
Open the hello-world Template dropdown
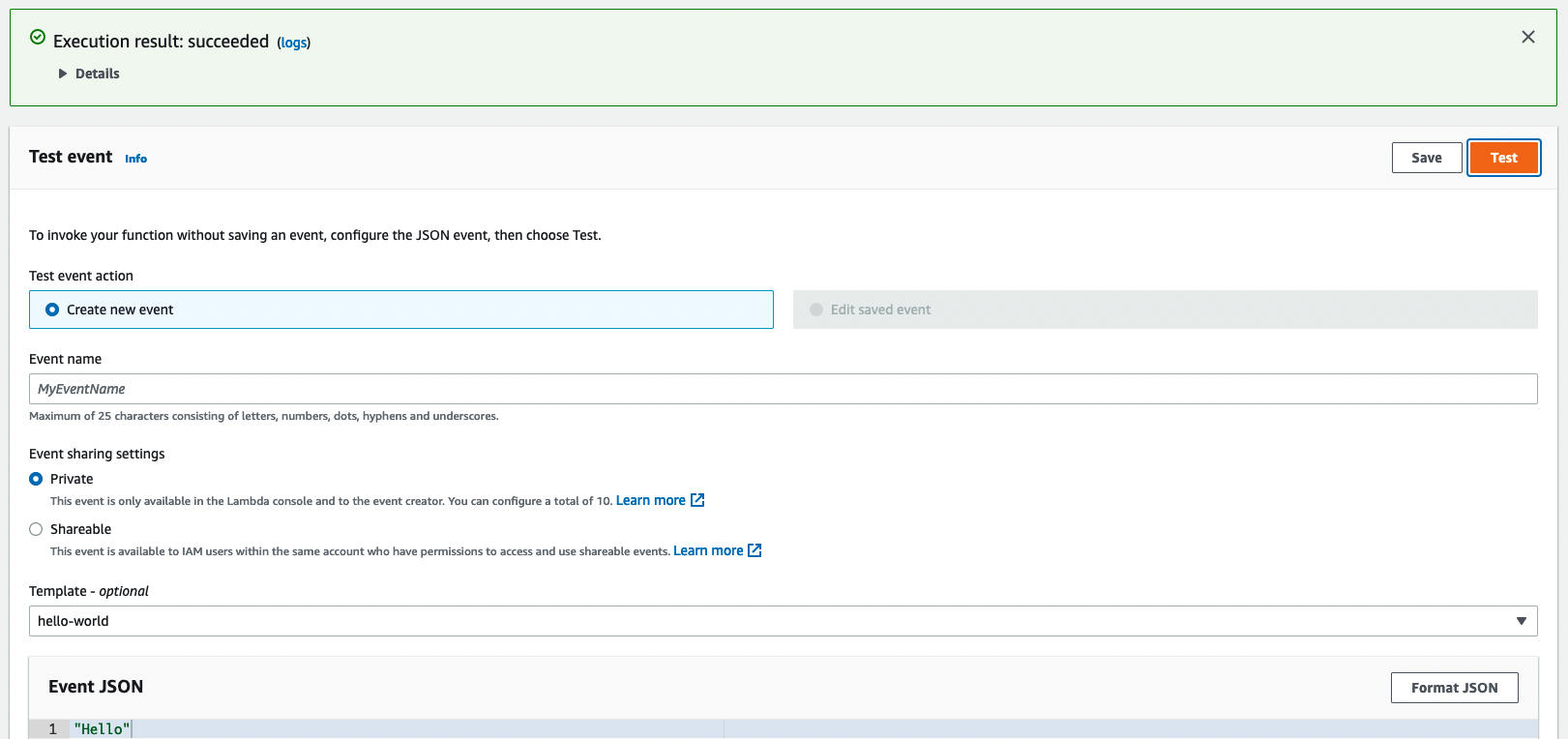(784, 621)
